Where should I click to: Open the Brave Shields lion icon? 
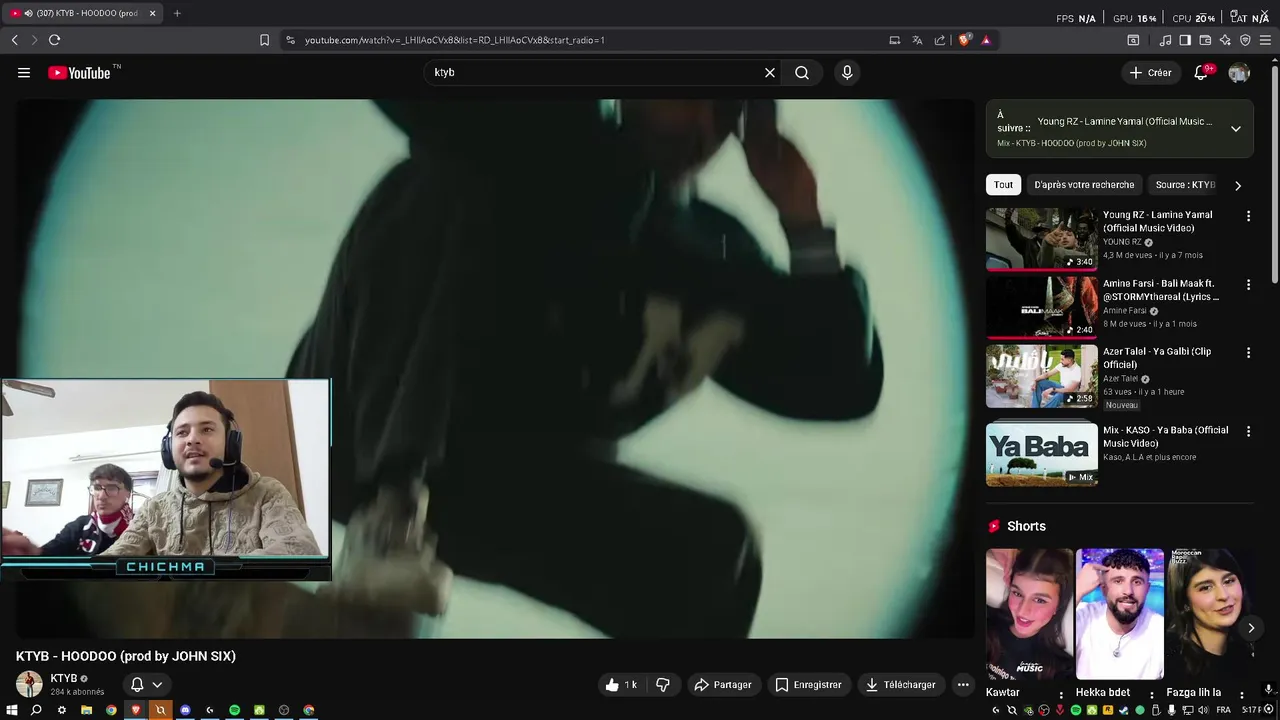[964, 40]
